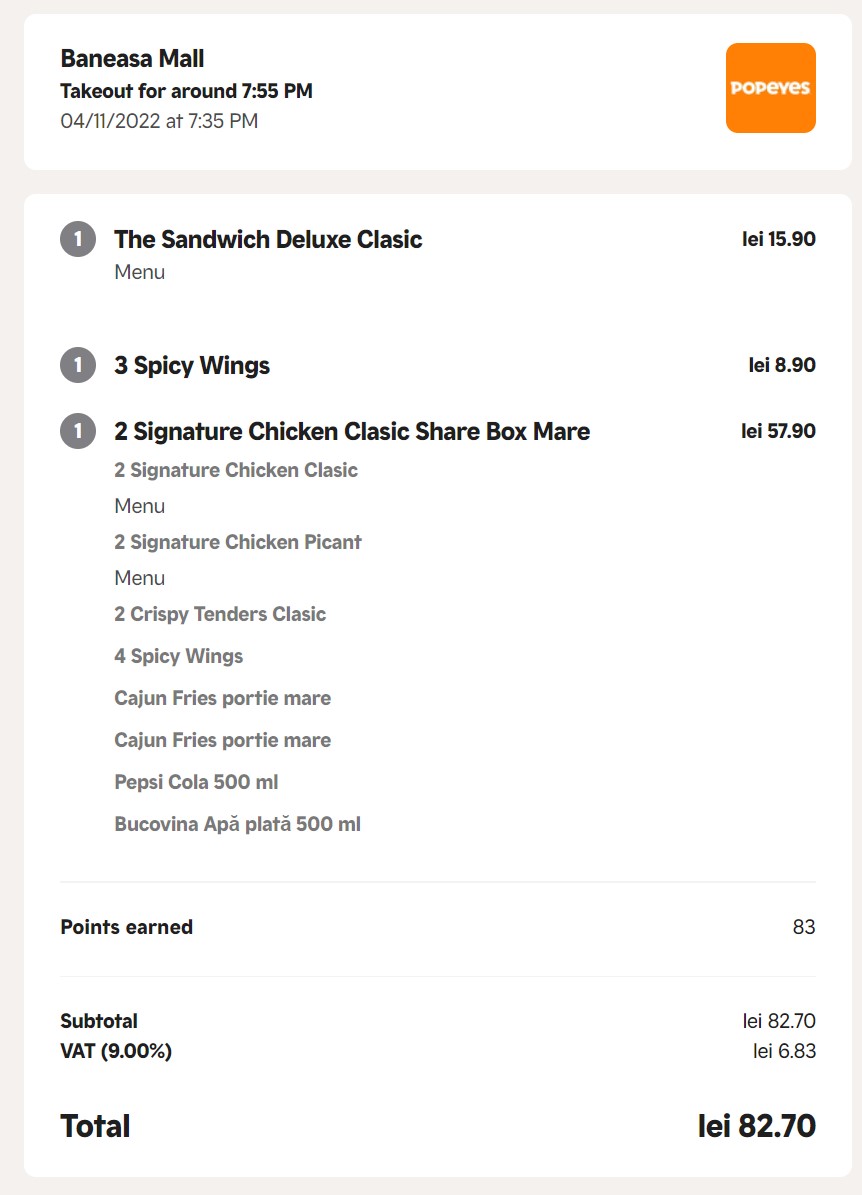Select the 3 Spicy Wings item title
Image resolution: width=862 pixels, height=1195 pixels.
coord(192,365)
